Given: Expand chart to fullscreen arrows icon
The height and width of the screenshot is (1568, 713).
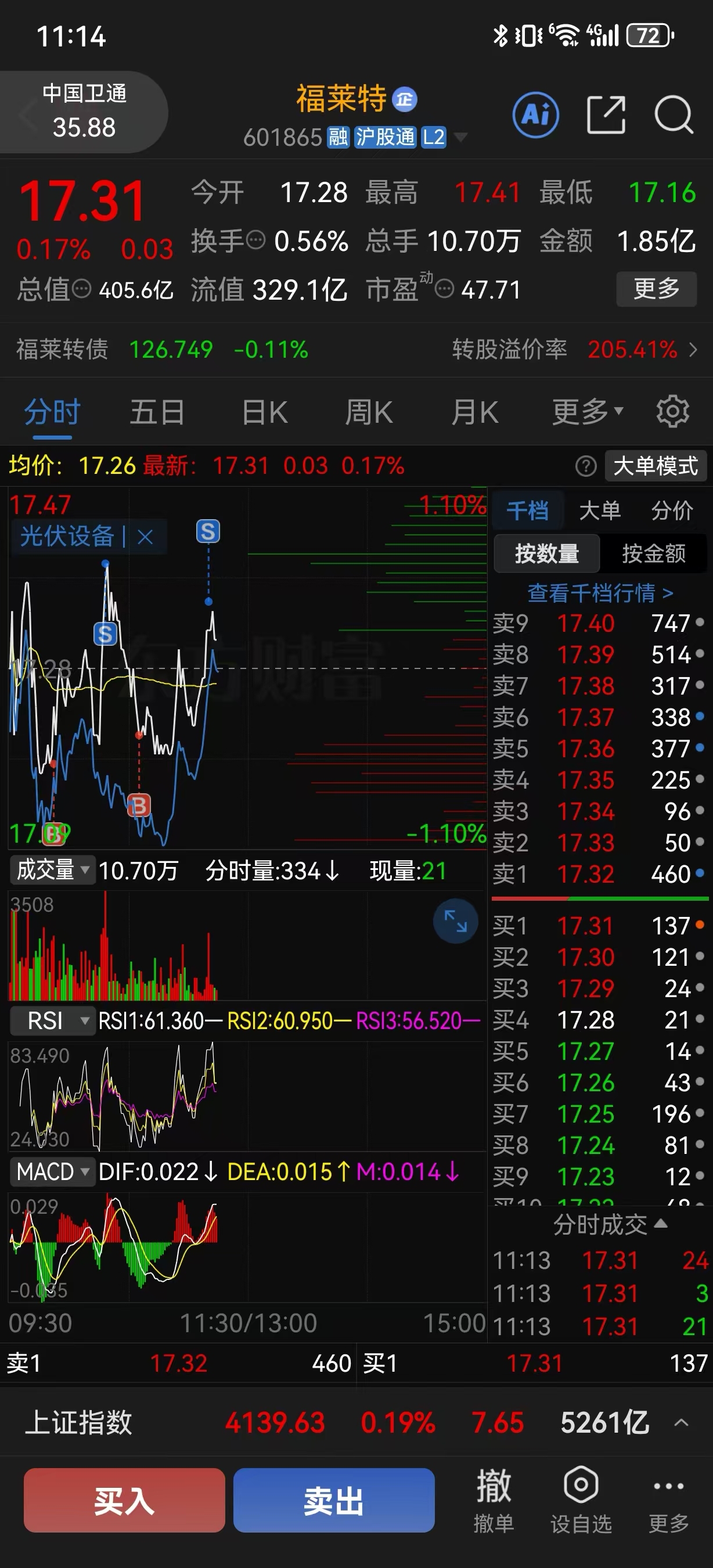Looking at the screenshot, I should (x=455, y=921).
